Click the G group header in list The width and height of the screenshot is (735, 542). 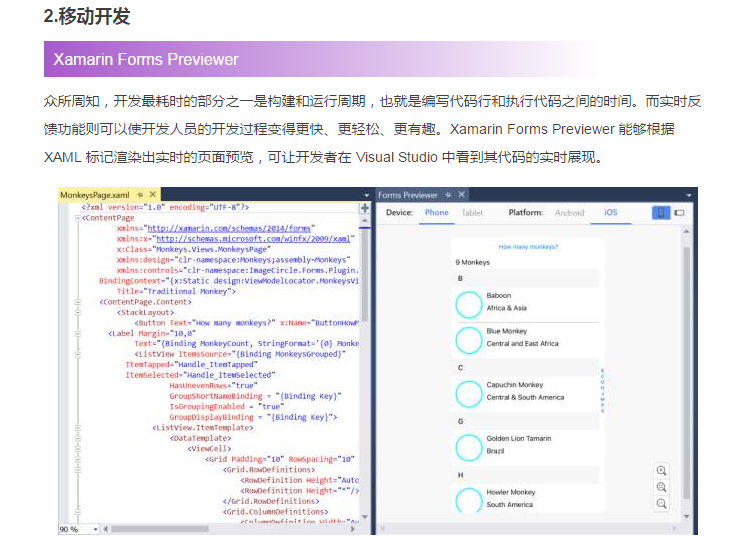(526, 422)
